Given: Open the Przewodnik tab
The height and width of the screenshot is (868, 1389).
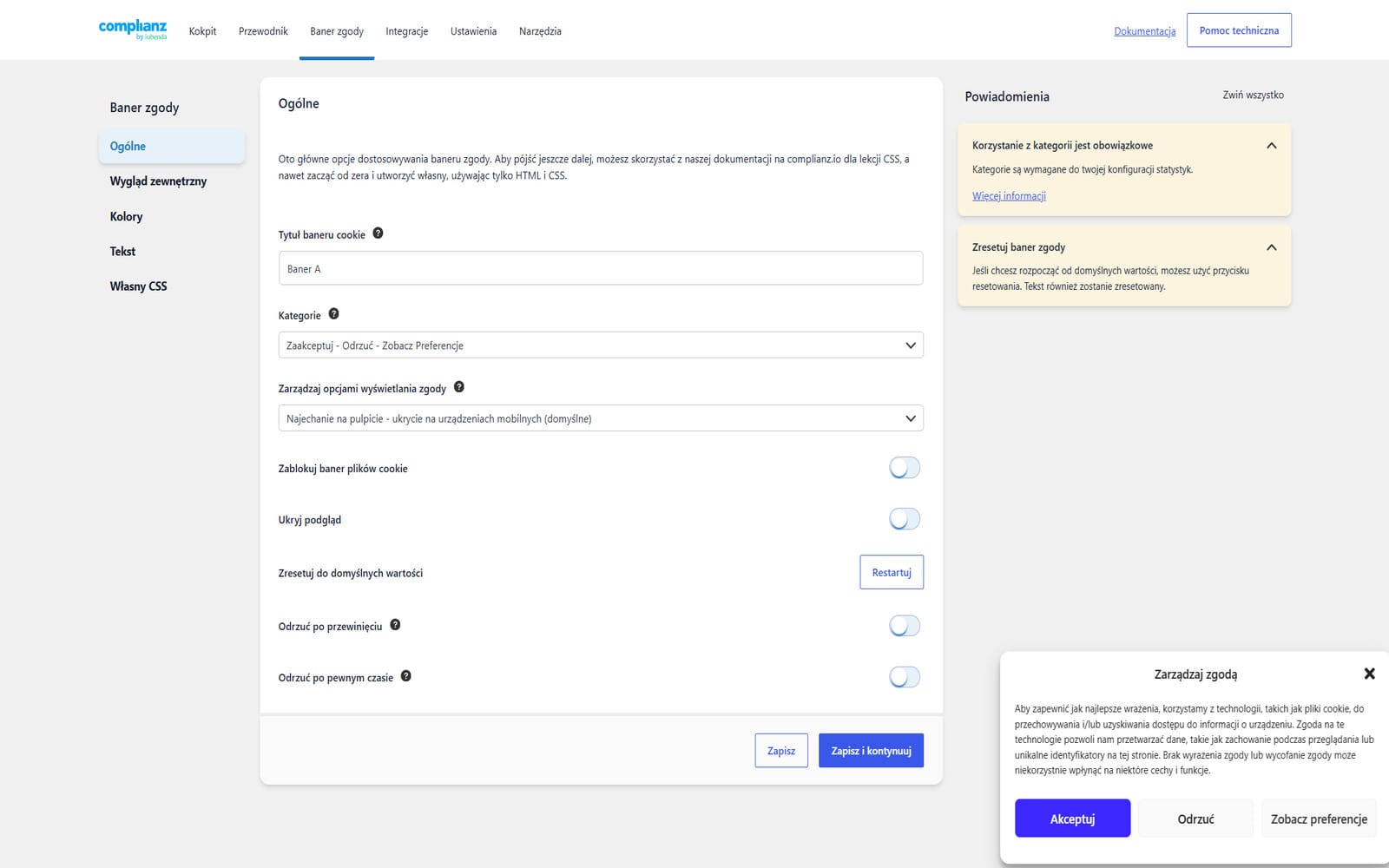Looking at the screenshot, I should click(263, 31).
